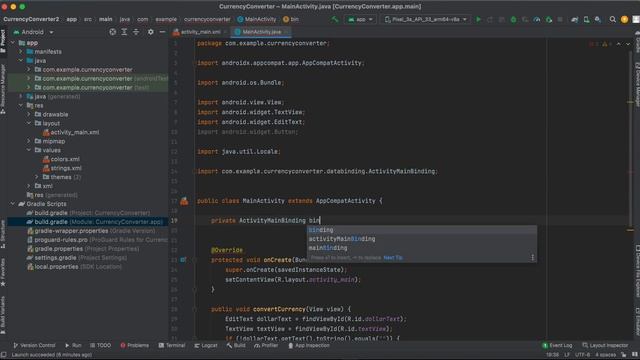The image size is (640, 360).
Task: Start debugging with the green bug icon
Action: tap(513, 19)
